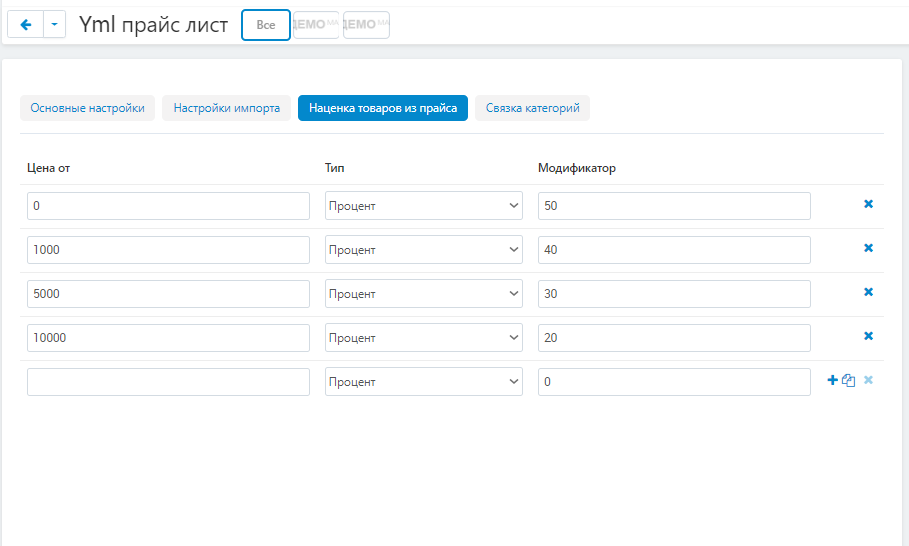Click the empty Цена от field
The height and width of the screenshot is (546, 909).
168,382
